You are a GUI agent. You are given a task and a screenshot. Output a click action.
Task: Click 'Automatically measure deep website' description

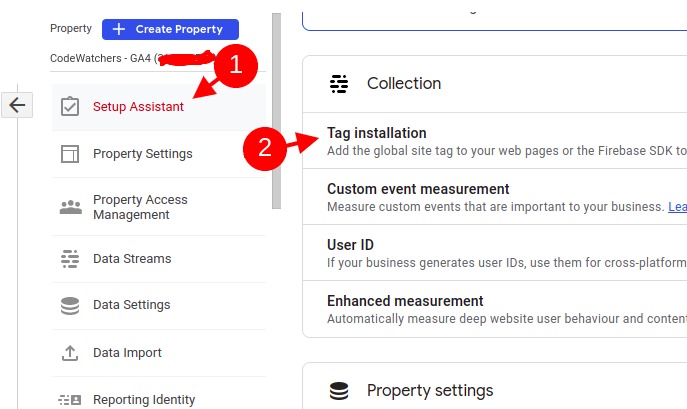tap(506, 319)
